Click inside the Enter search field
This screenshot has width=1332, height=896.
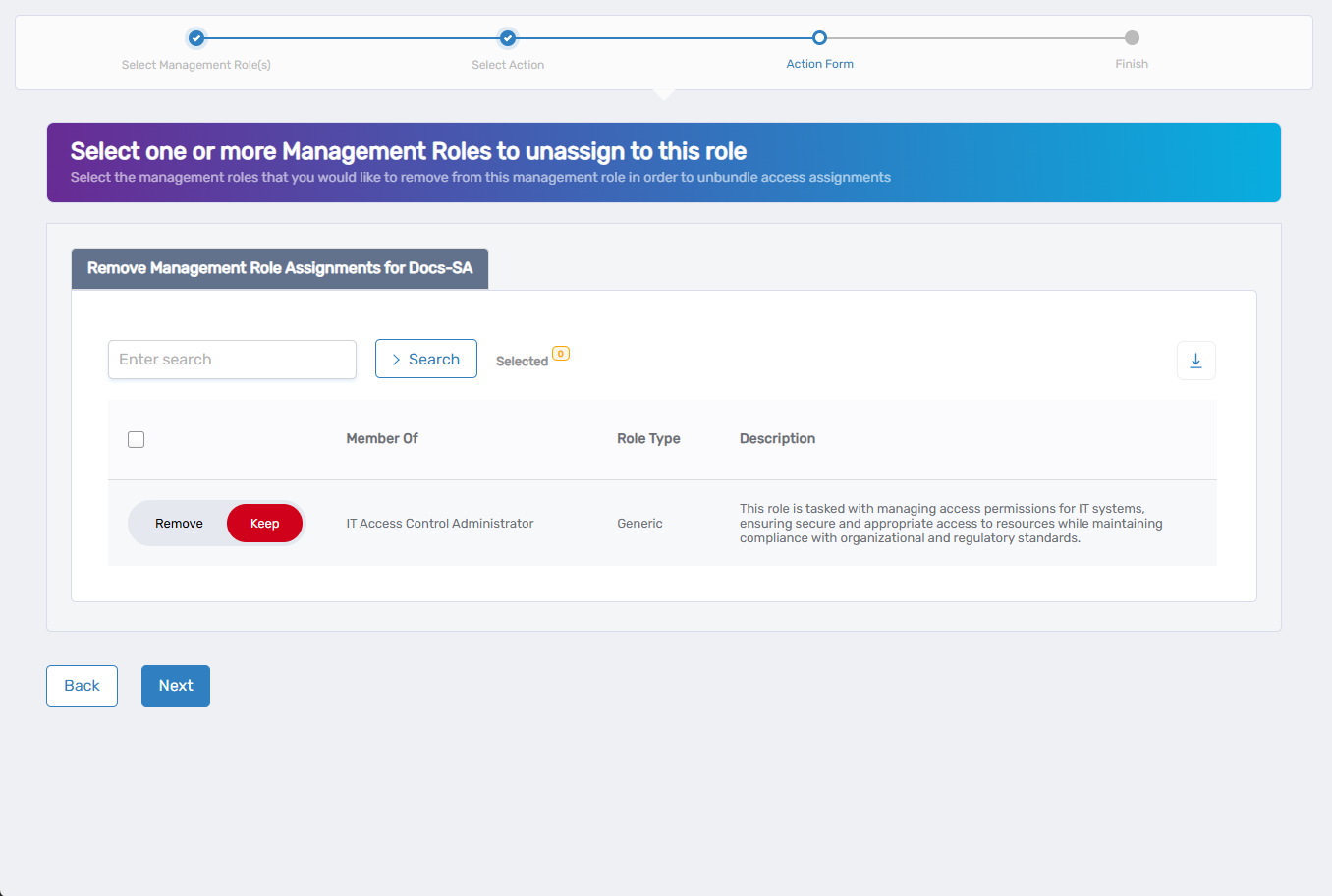(x=232, y=359)
